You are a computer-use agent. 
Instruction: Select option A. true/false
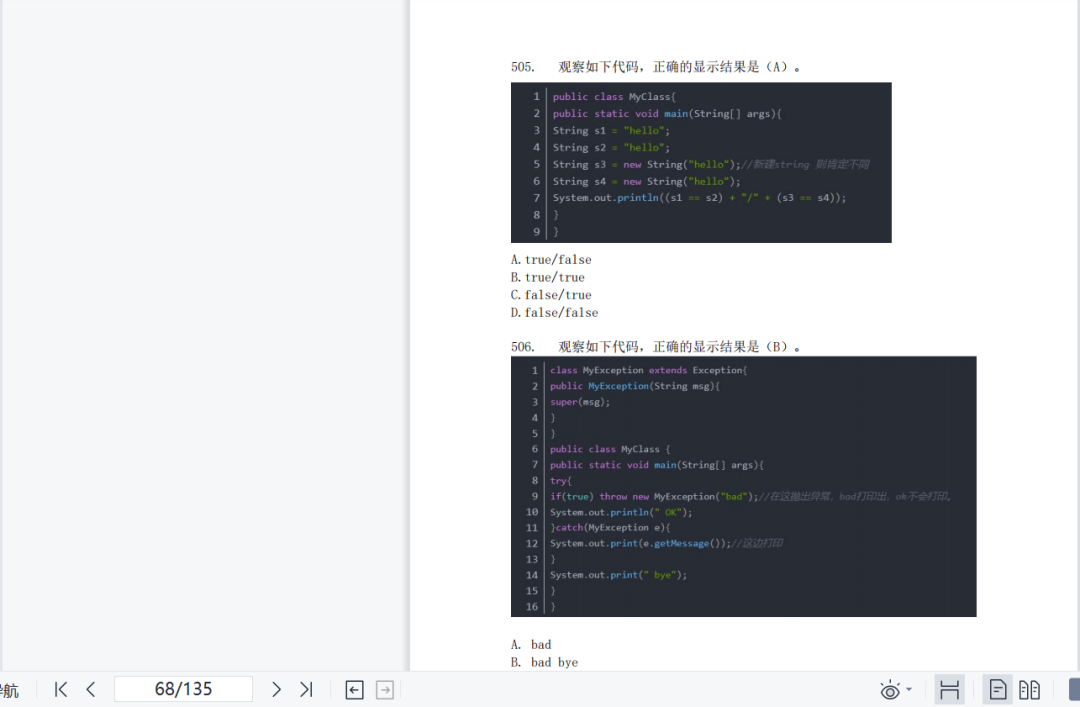pyautogui.click(x=551, y=260)
